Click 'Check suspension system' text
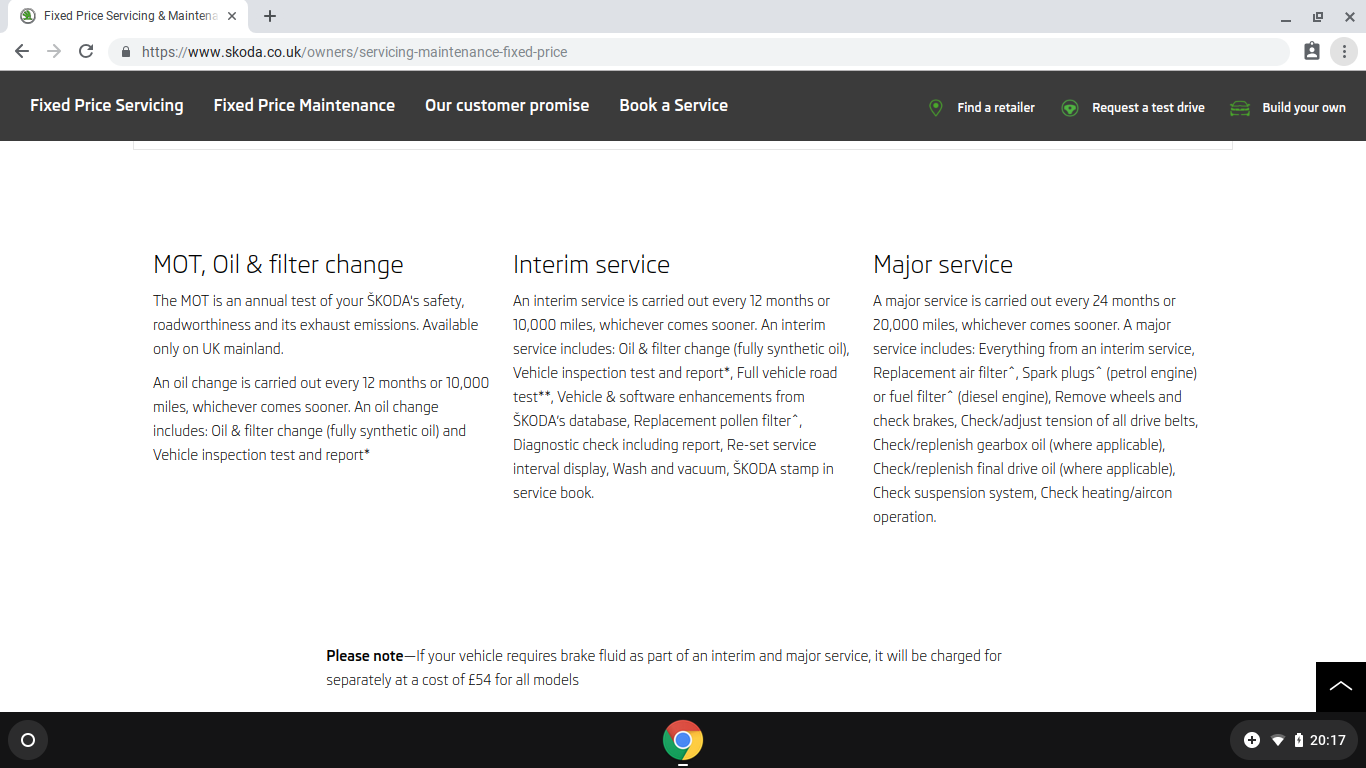 tap(954, 493)
